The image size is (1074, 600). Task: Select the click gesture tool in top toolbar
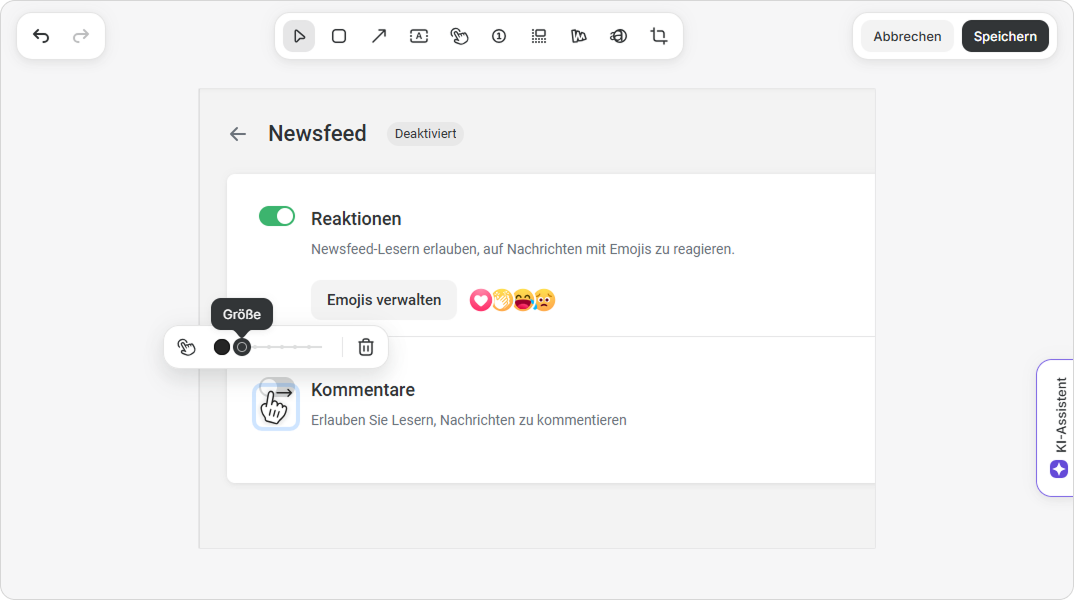pyautogui.click(x=459, y=36)
